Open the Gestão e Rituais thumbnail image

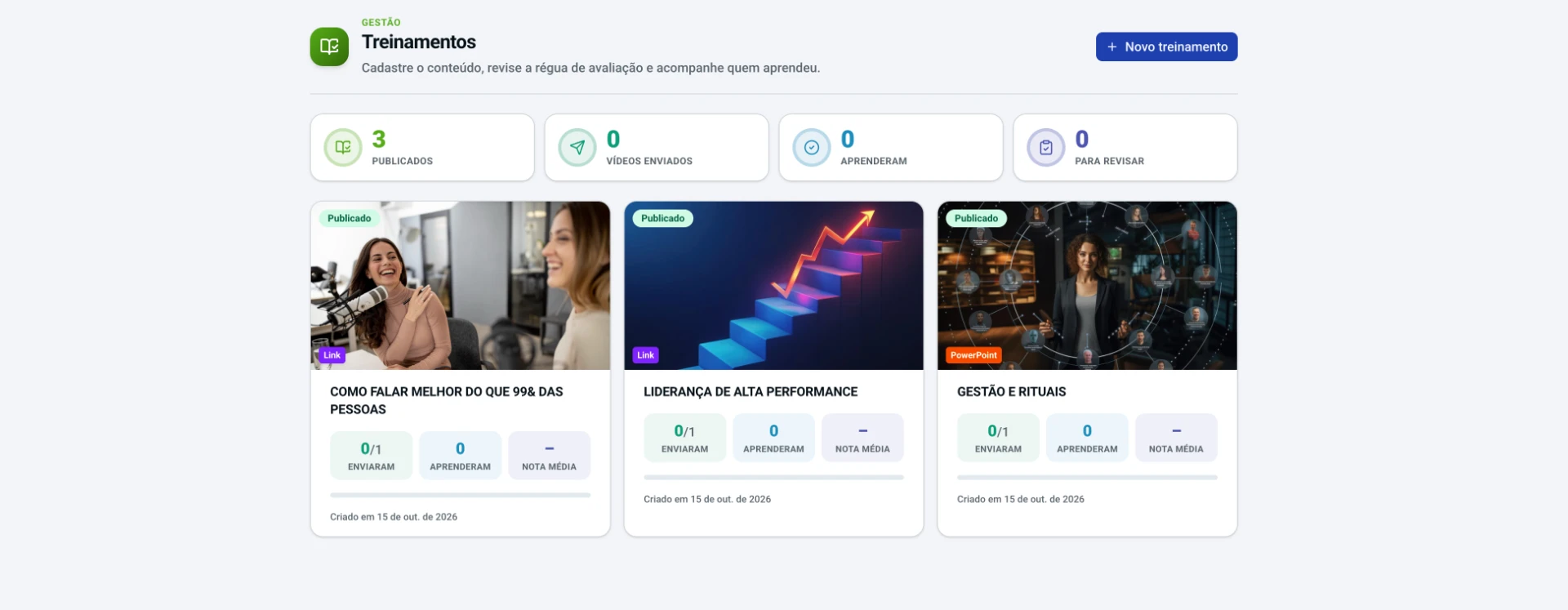point(1087,286)
